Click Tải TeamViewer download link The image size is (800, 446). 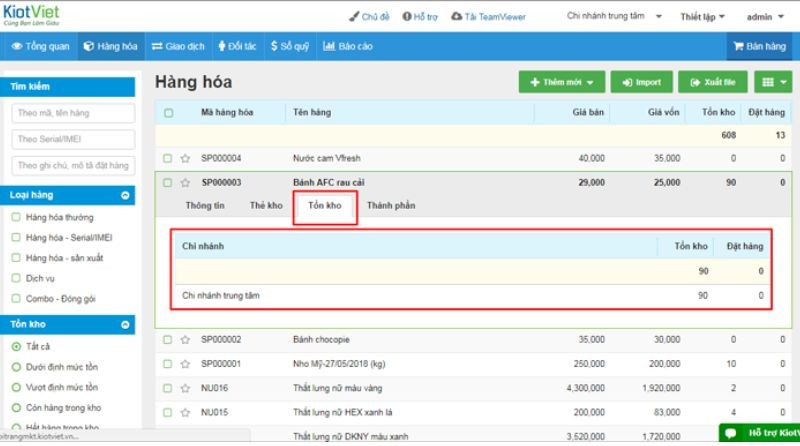pos(488,17)
